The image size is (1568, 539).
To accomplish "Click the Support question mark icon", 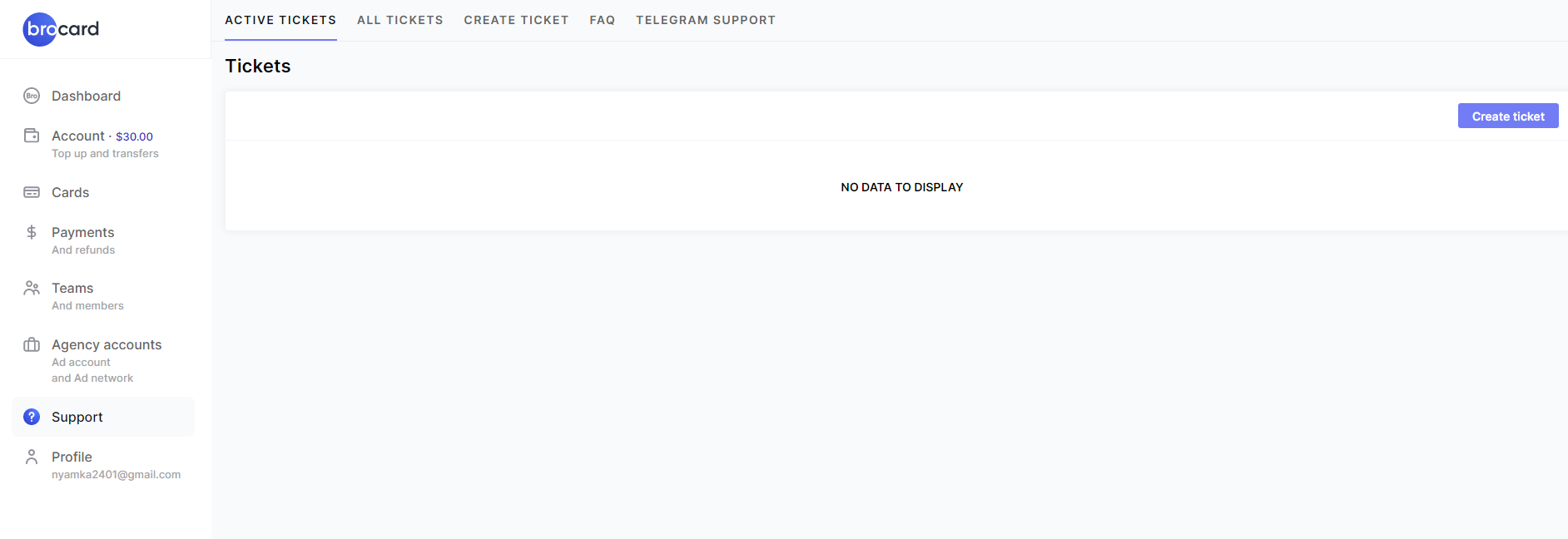I will tap(32, 417).
